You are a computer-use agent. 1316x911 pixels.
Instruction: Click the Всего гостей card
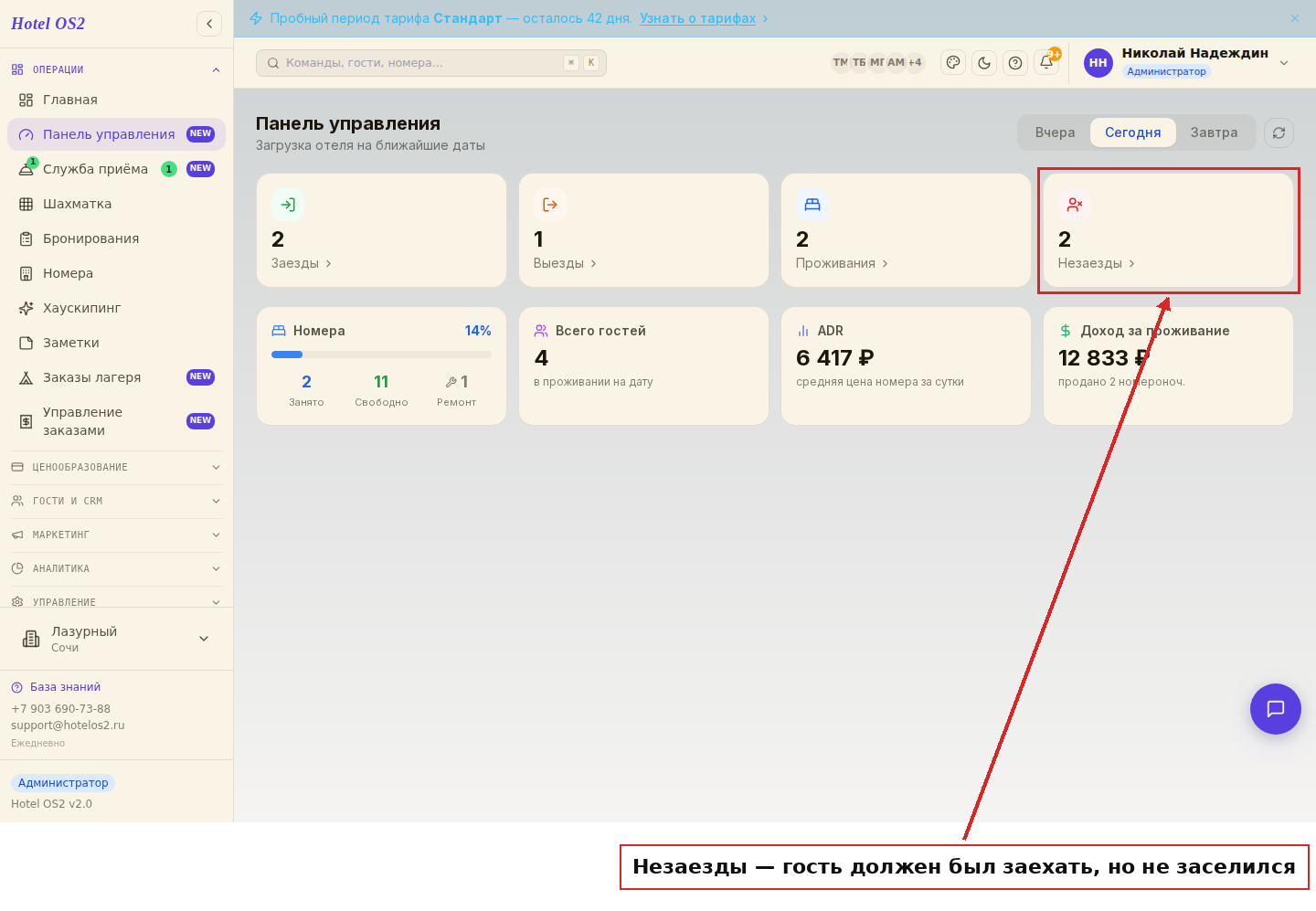click(643, 365)
